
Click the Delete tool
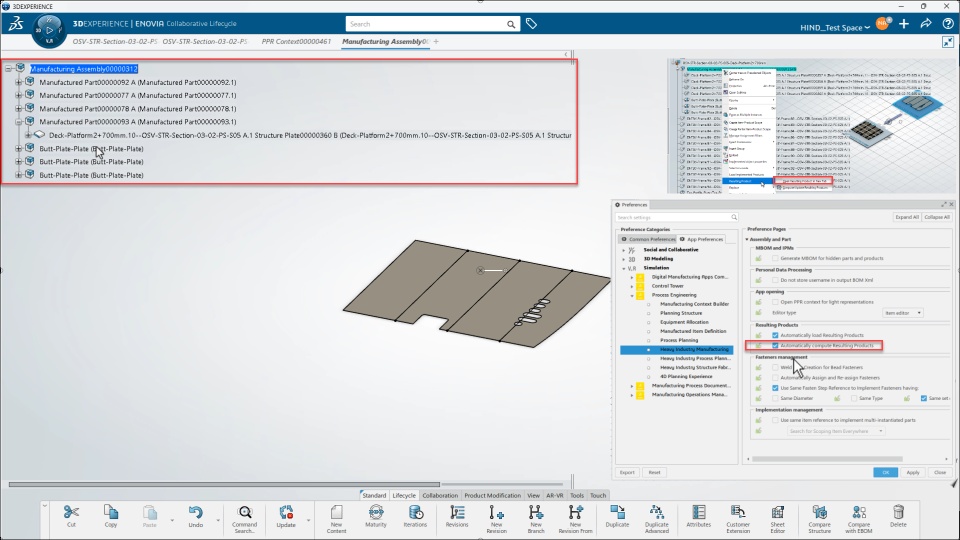click(898, 516)
